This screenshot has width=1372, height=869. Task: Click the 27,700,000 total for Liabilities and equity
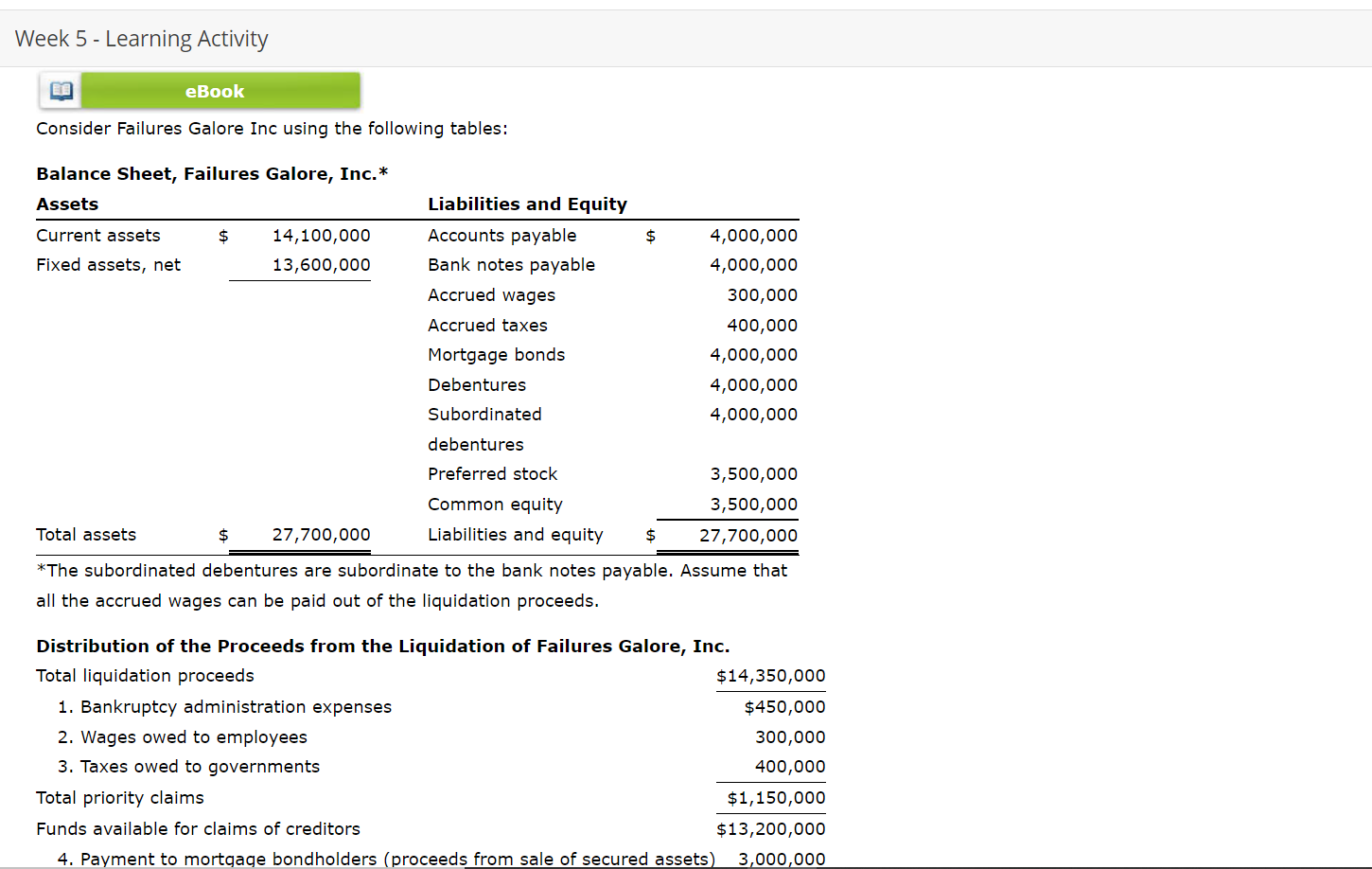(748, 536)
